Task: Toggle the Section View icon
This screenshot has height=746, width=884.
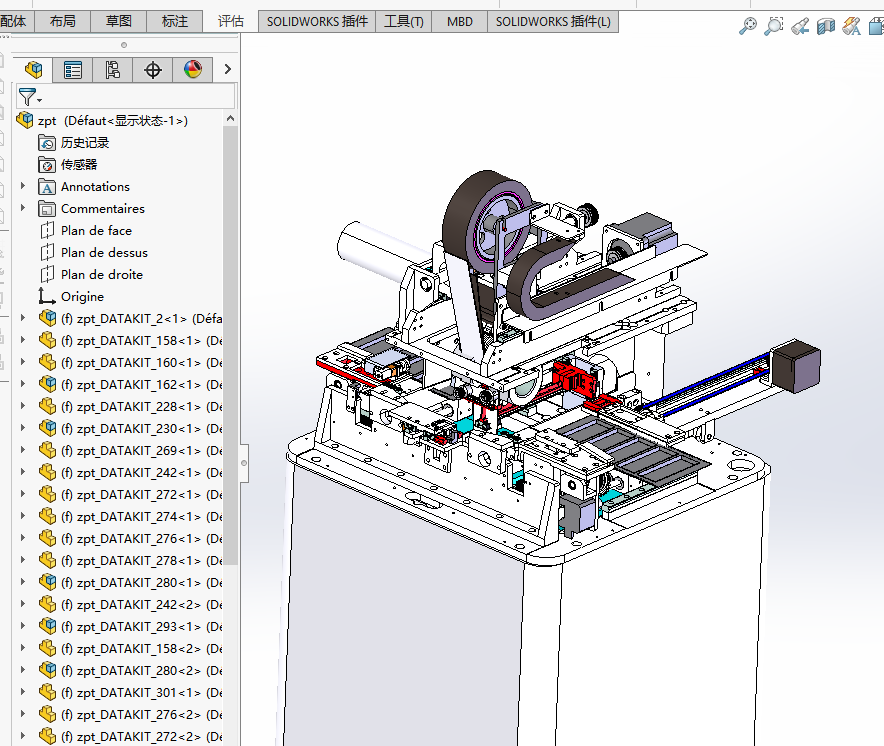Action: click(x=825, y=27)
